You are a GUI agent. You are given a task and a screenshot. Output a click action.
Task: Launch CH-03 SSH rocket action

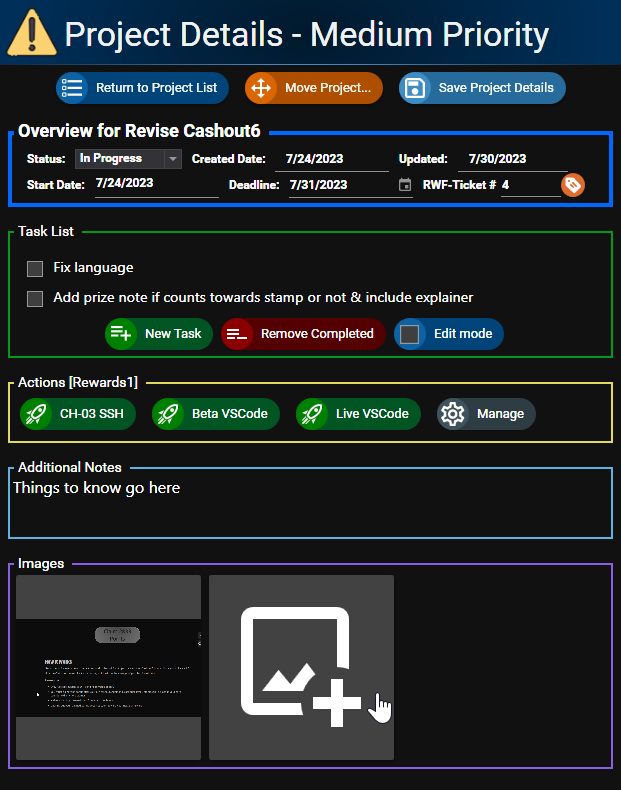78,414
